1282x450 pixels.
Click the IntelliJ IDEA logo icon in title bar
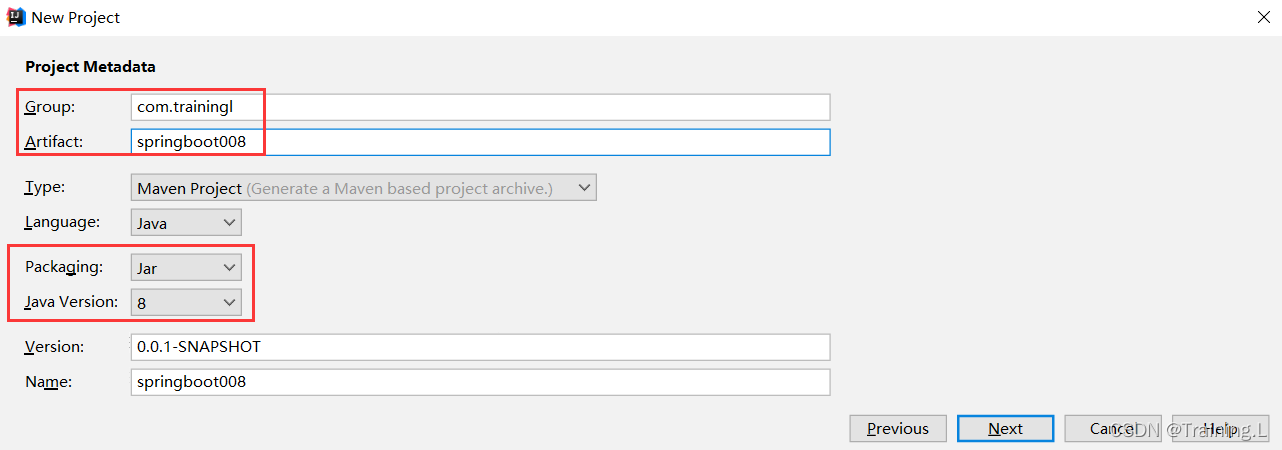[x=15, y=17]
